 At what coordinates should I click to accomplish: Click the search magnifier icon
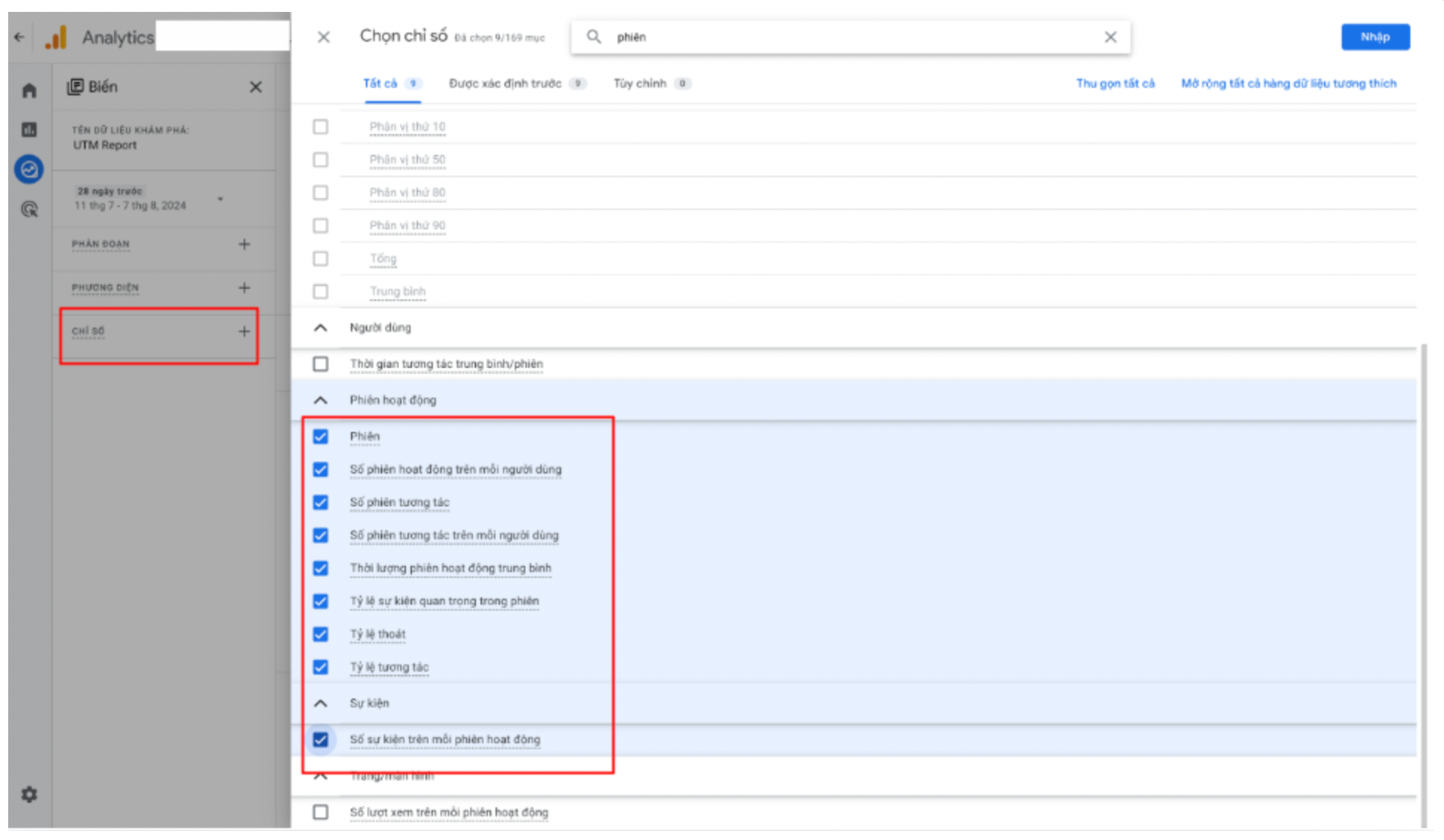point(594,36)
